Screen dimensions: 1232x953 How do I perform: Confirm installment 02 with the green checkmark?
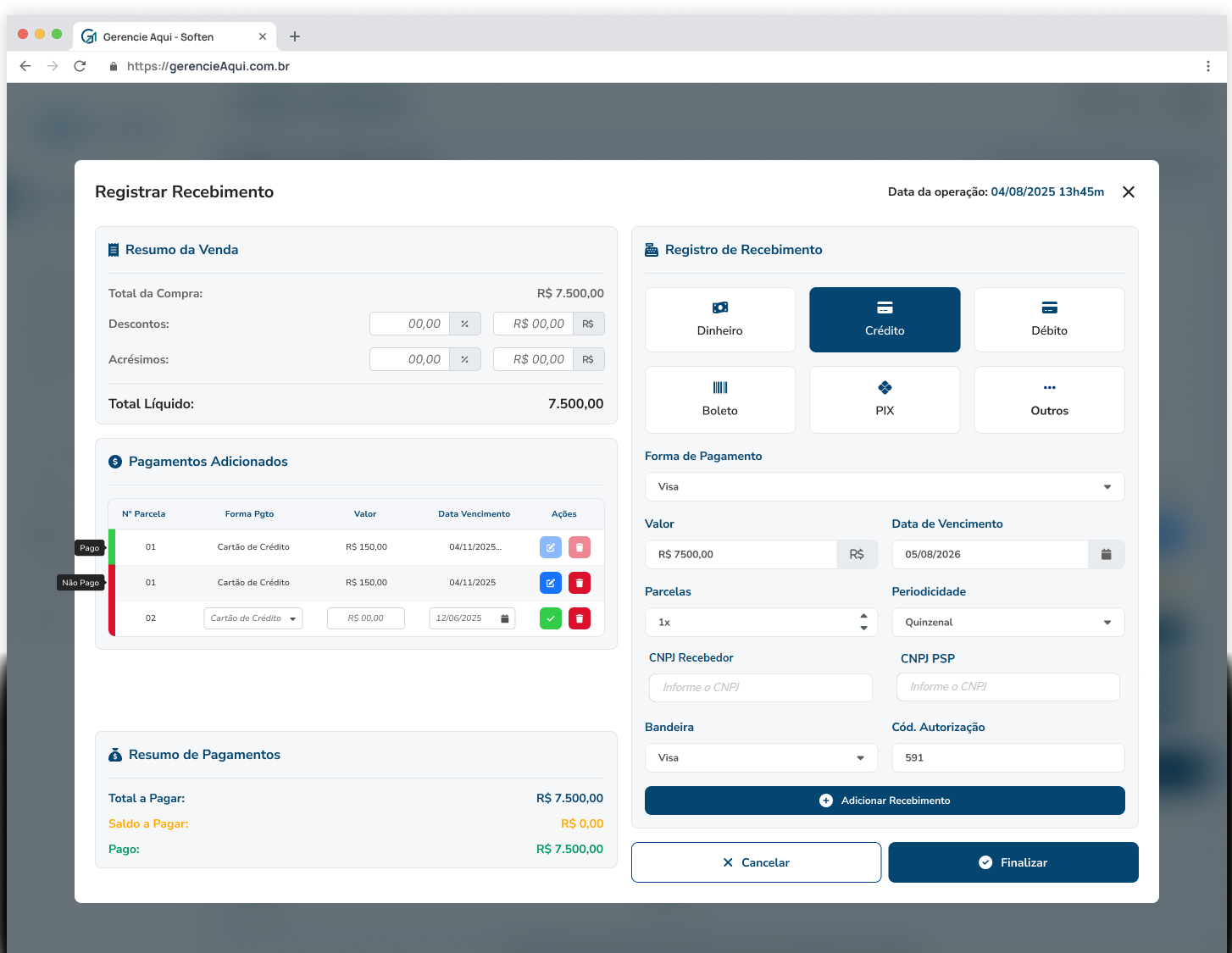tap(550, 618)
